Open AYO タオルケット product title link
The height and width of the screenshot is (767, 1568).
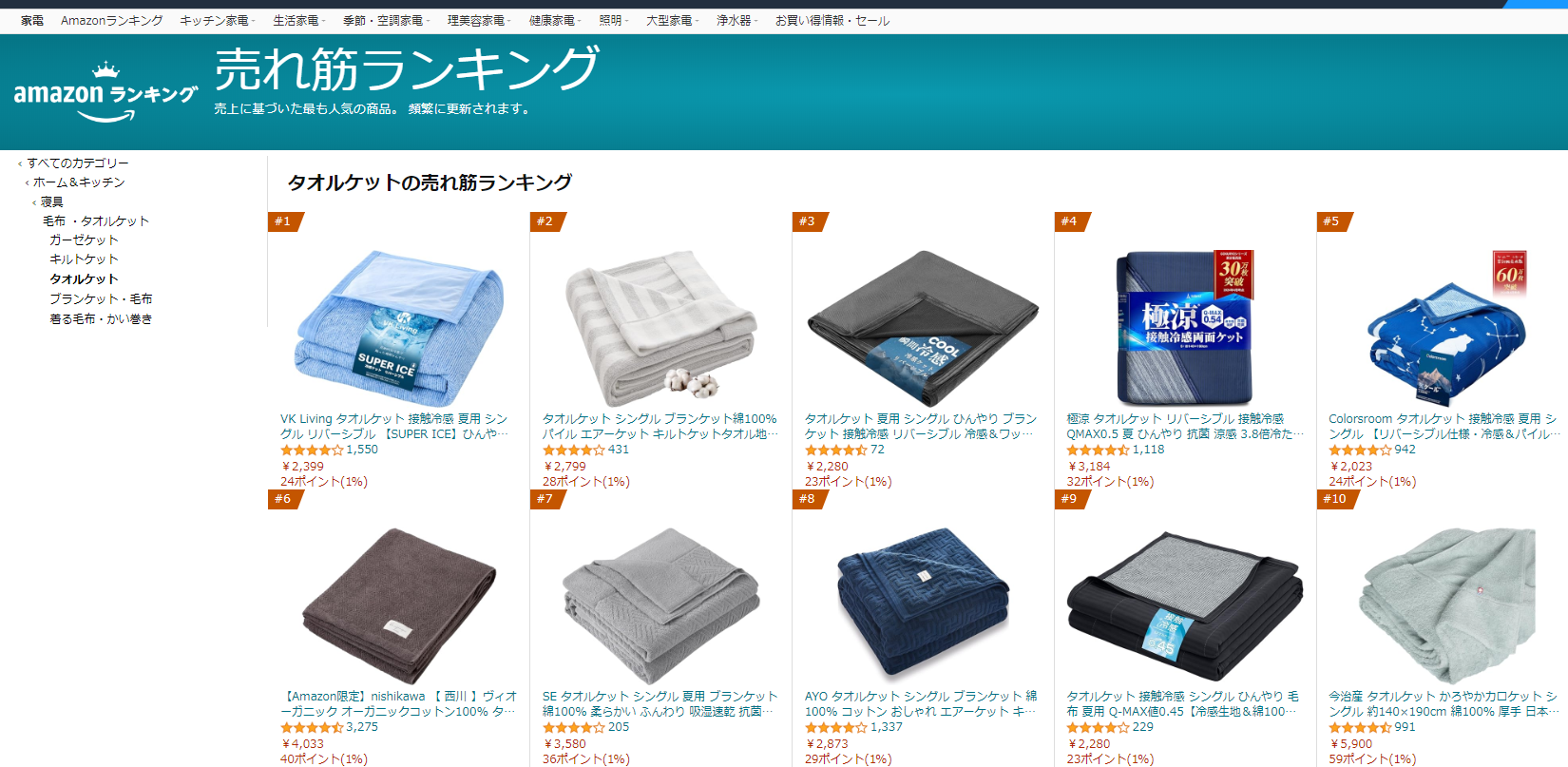tap(921, 703)
